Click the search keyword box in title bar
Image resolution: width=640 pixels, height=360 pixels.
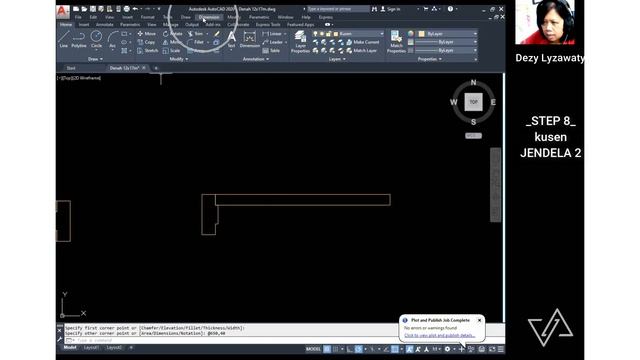pos(338,9)
